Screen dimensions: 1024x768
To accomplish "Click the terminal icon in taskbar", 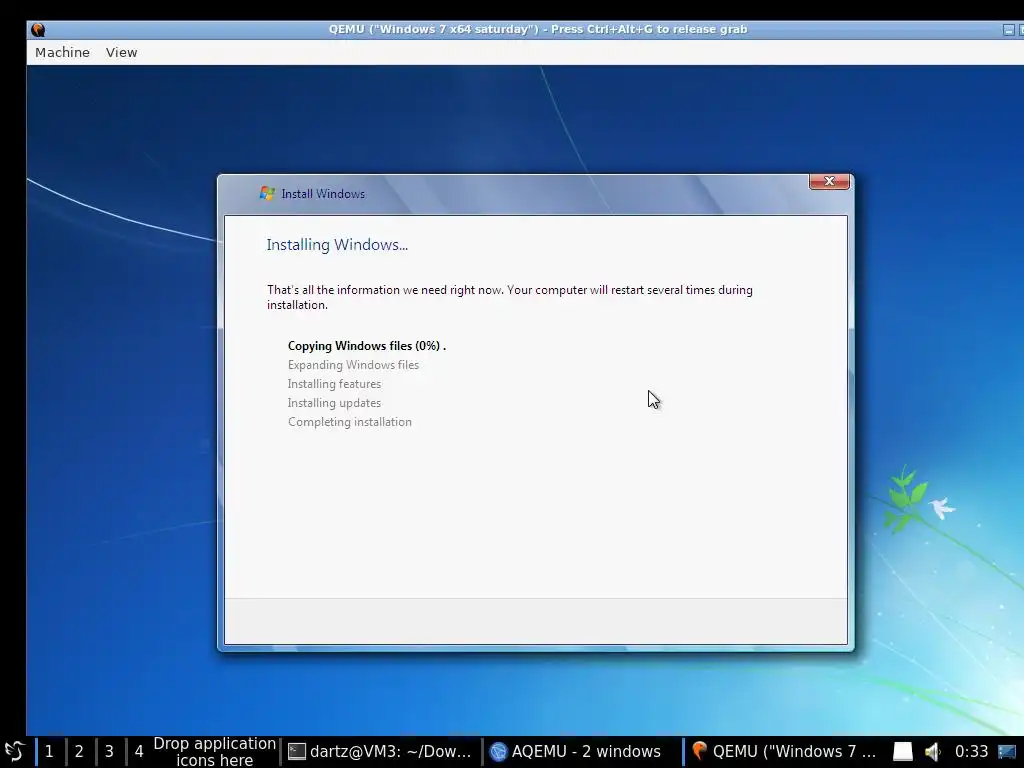I will click(x=297, y=752).
